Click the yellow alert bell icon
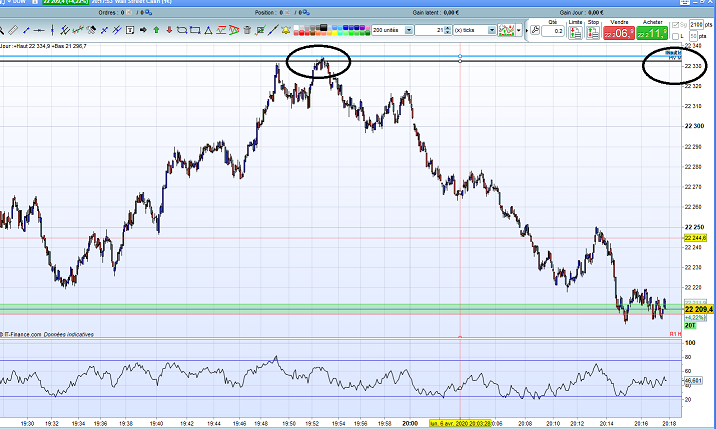Viewport: 716px width, 429px height. [x=286, y=30]
